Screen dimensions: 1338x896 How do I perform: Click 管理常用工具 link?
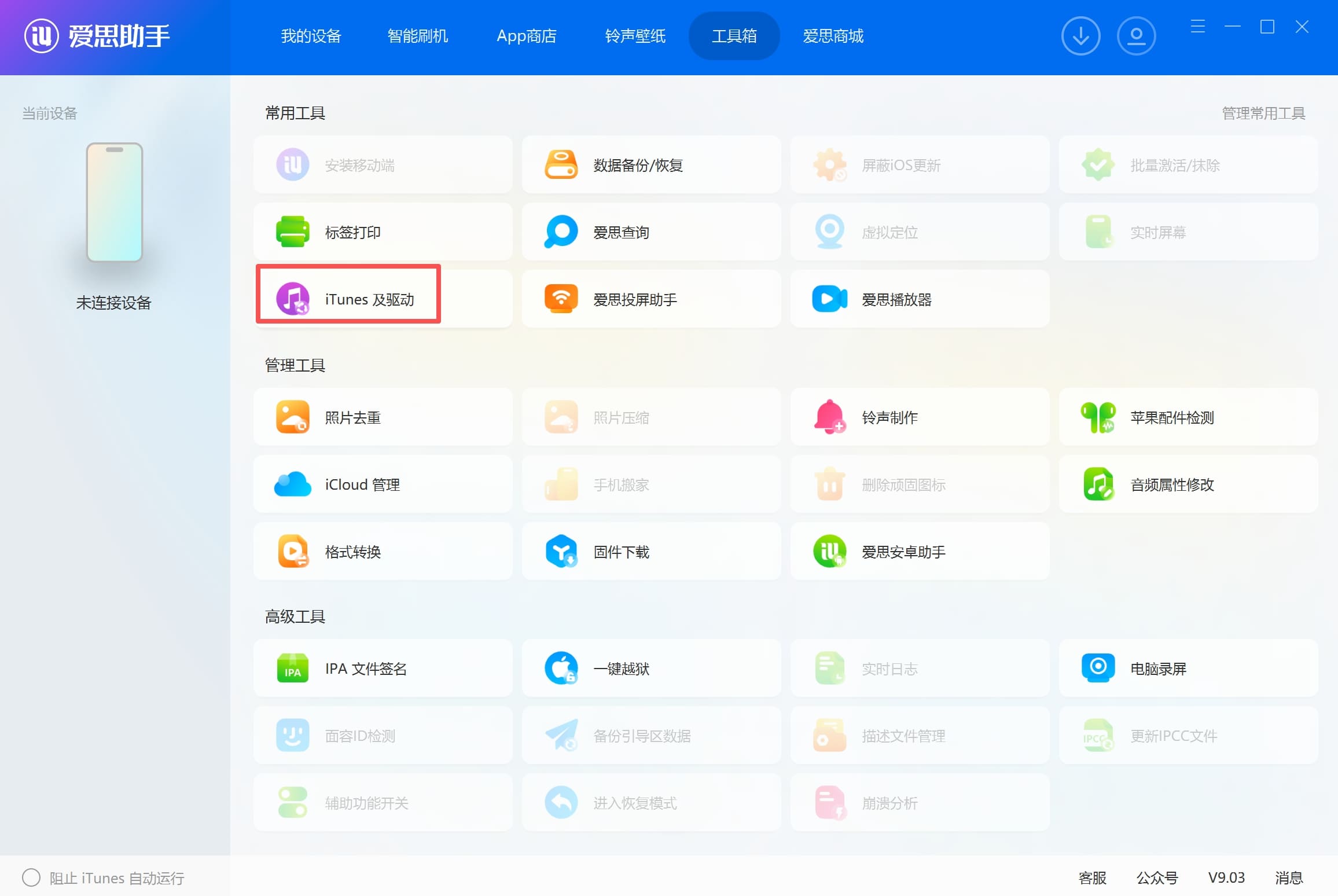tap(1263, 113)
